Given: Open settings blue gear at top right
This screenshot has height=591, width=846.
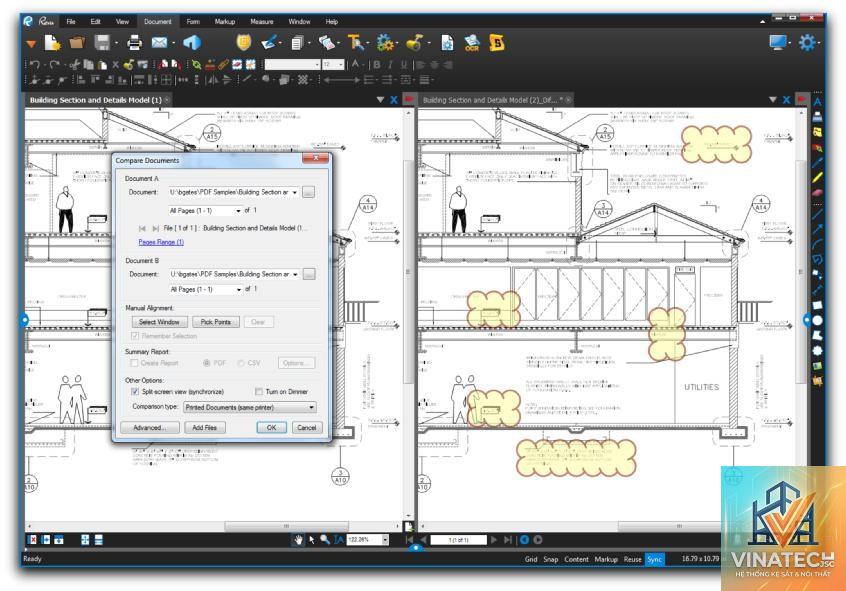Looking at the screenshot, I should point(807,42).
